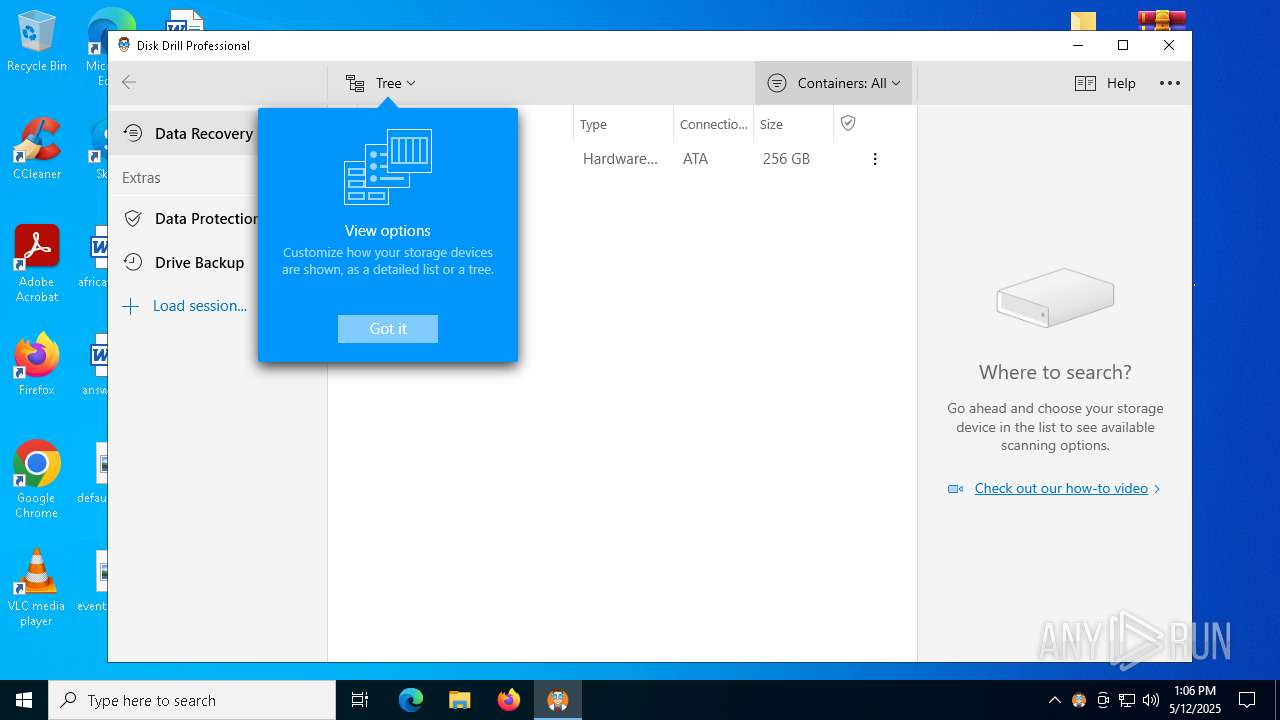Click the volume speaker tray icon

(x=1151, y=700)
